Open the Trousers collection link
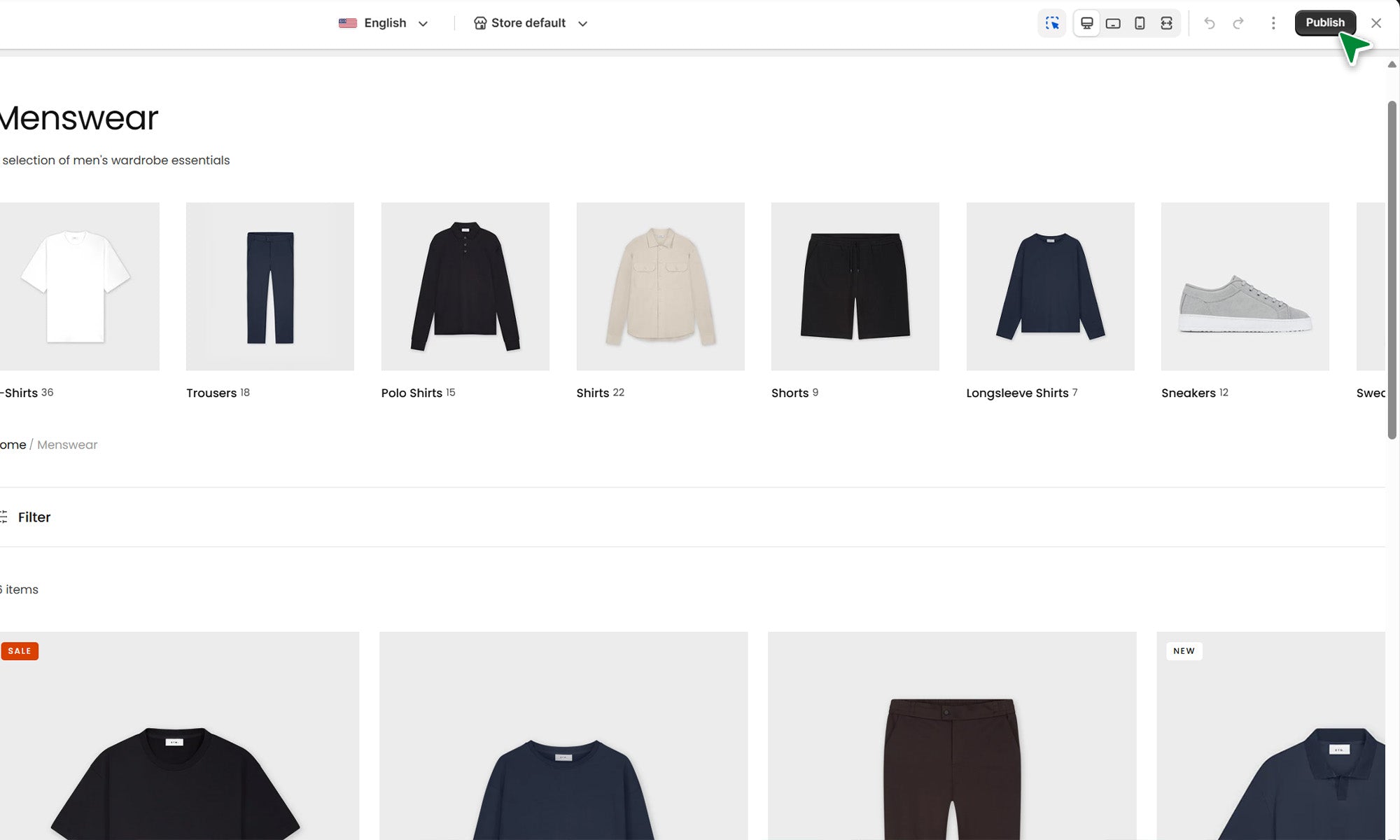Screen dimensions: 1400x840 (x=211, y=393)
